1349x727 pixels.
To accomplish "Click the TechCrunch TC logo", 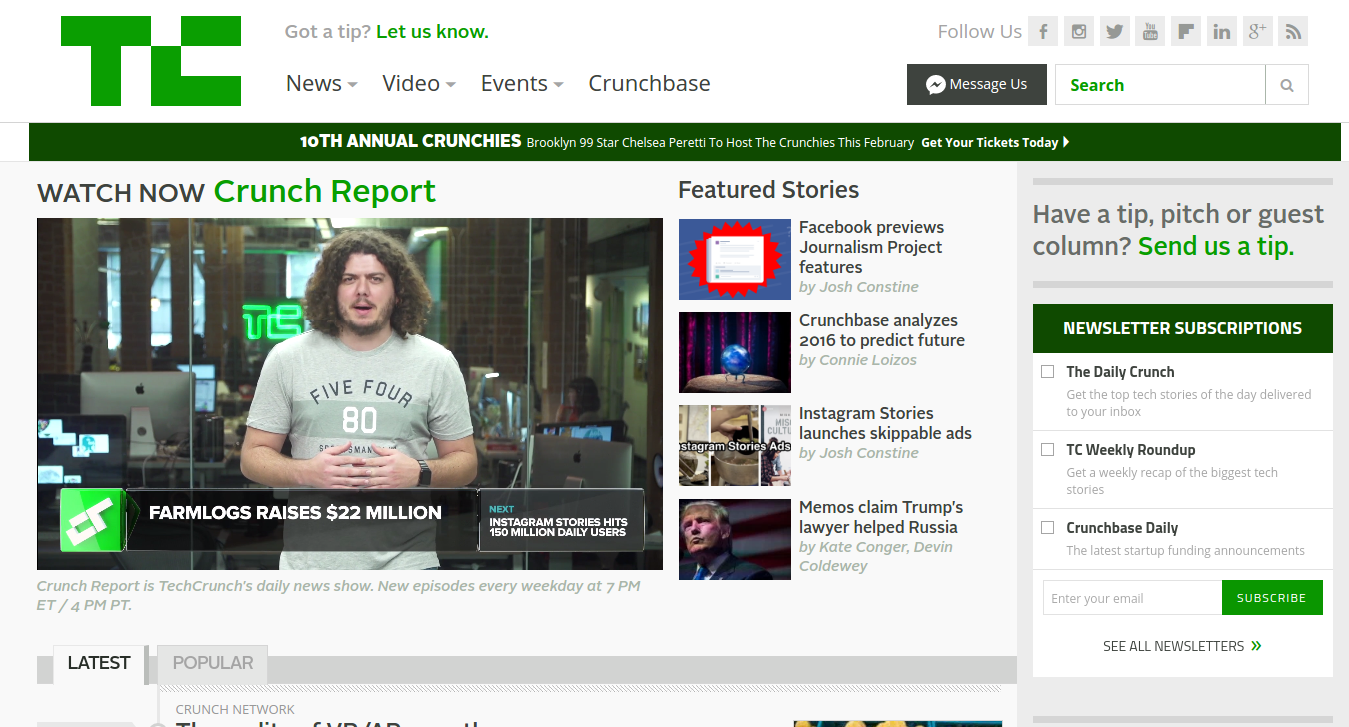I will click(x=151, y=61).
